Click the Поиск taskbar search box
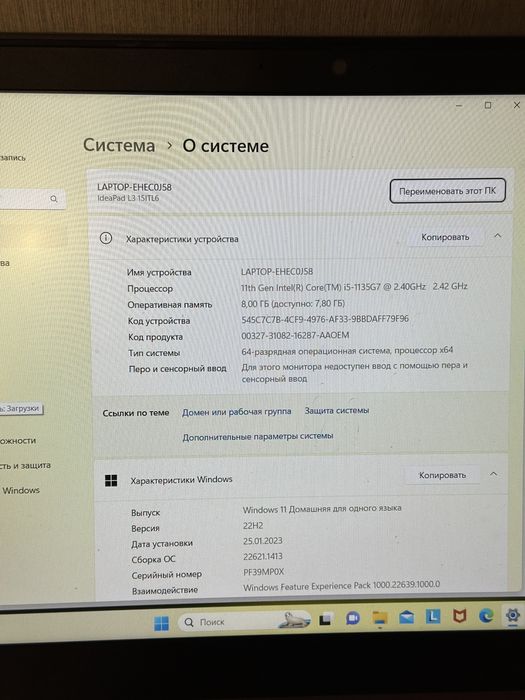The image size is (525, 700). 244,621
